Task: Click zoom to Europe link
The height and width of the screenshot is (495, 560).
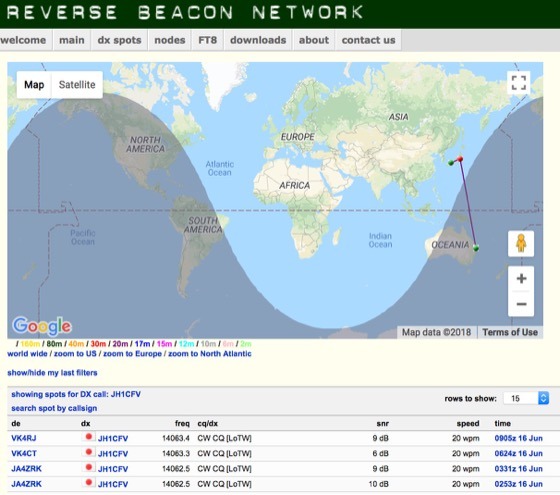Action: (132, 354)
